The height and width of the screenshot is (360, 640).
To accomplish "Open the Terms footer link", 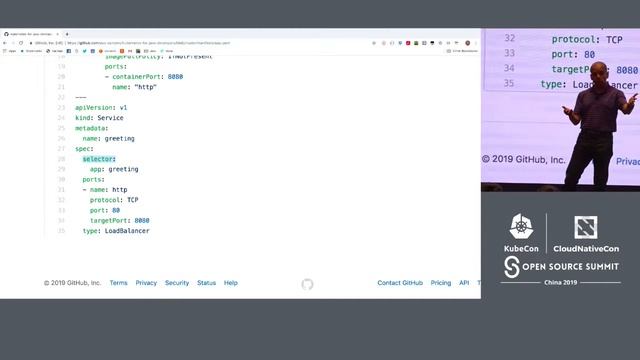I will (118, 283).
